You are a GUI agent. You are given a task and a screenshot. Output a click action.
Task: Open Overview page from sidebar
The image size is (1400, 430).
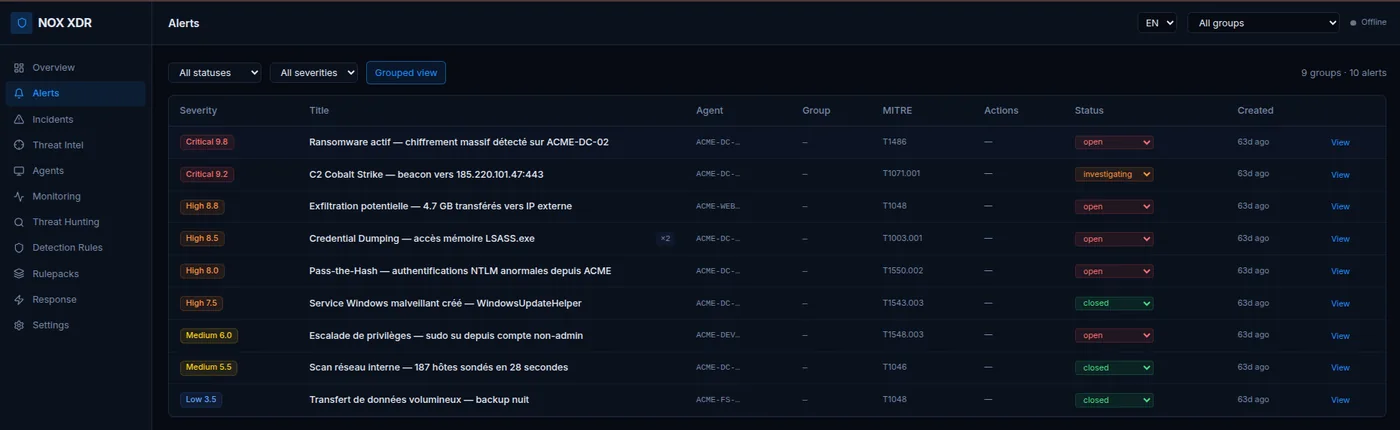click(76, 68)
